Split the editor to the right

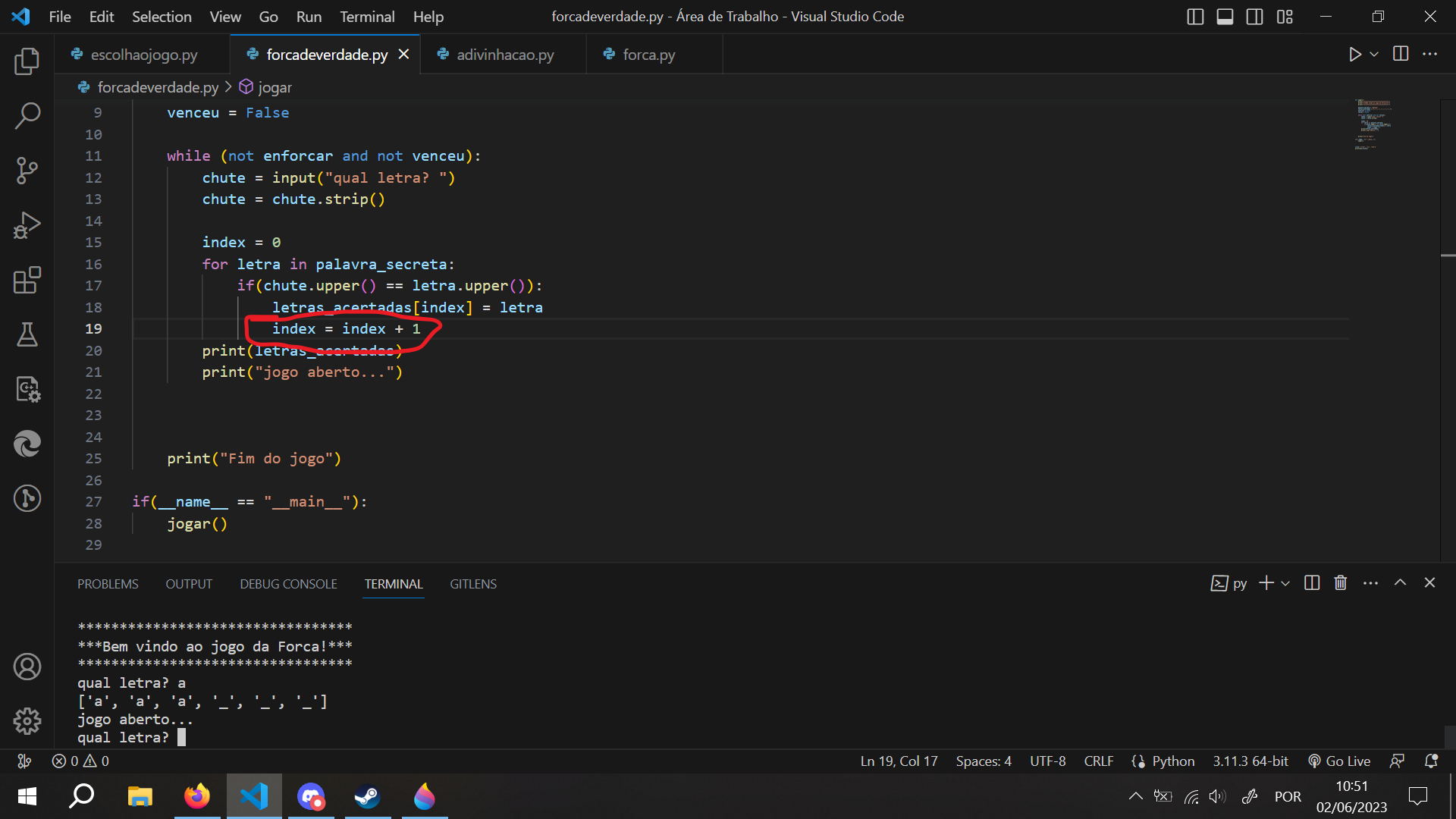pyautogui.click(x=1401, y=54)
